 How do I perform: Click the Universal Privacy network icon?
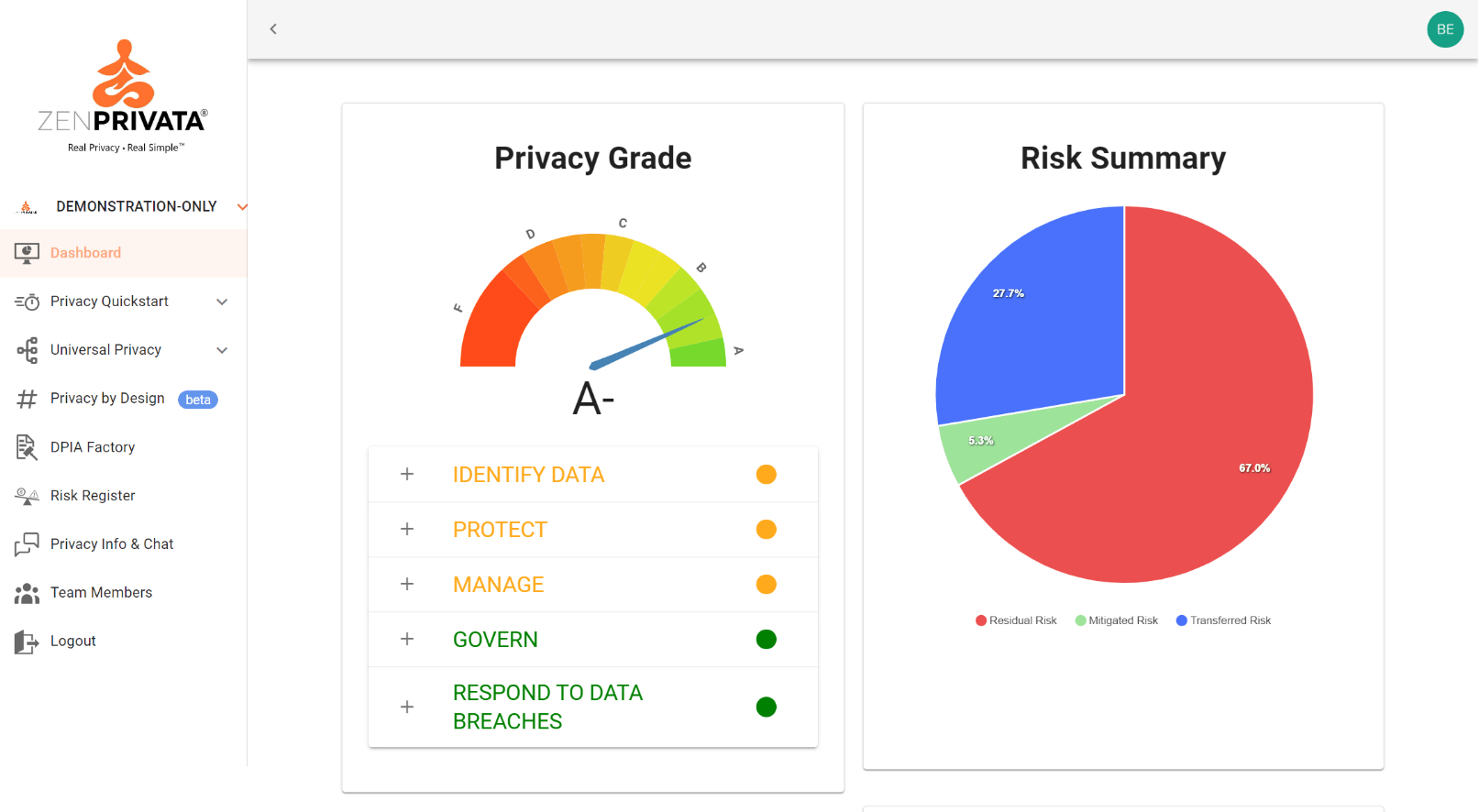27,350
